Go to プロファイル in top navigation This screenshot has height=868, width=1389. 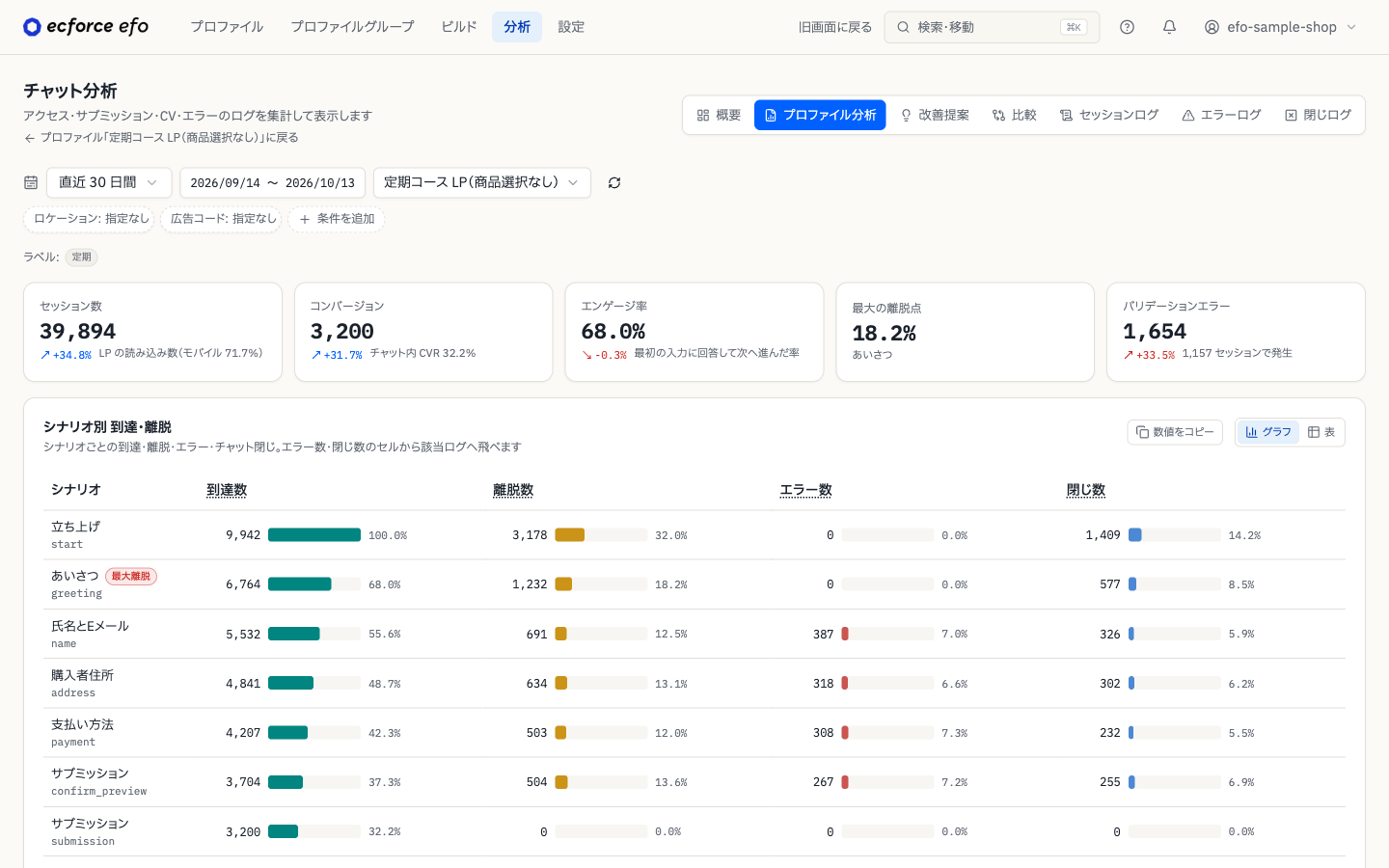[x=227, y=27]
